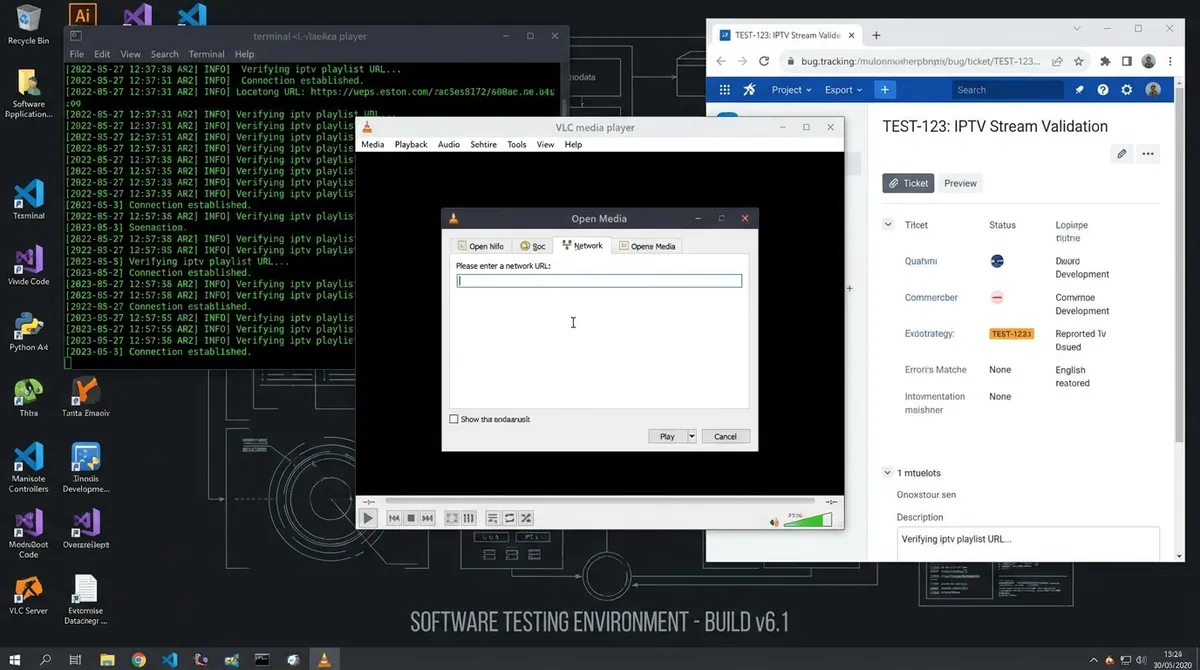Show the VLC playlist icon
This screenshot has width=1200, height=670.
click(x=493, y=518)
